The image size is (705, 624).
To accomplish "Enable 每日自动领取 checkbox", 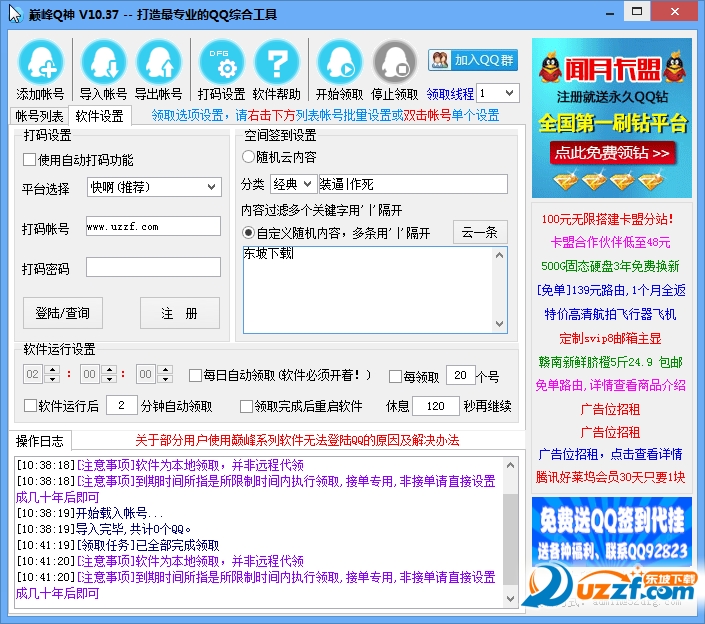I will click(195, 375).
